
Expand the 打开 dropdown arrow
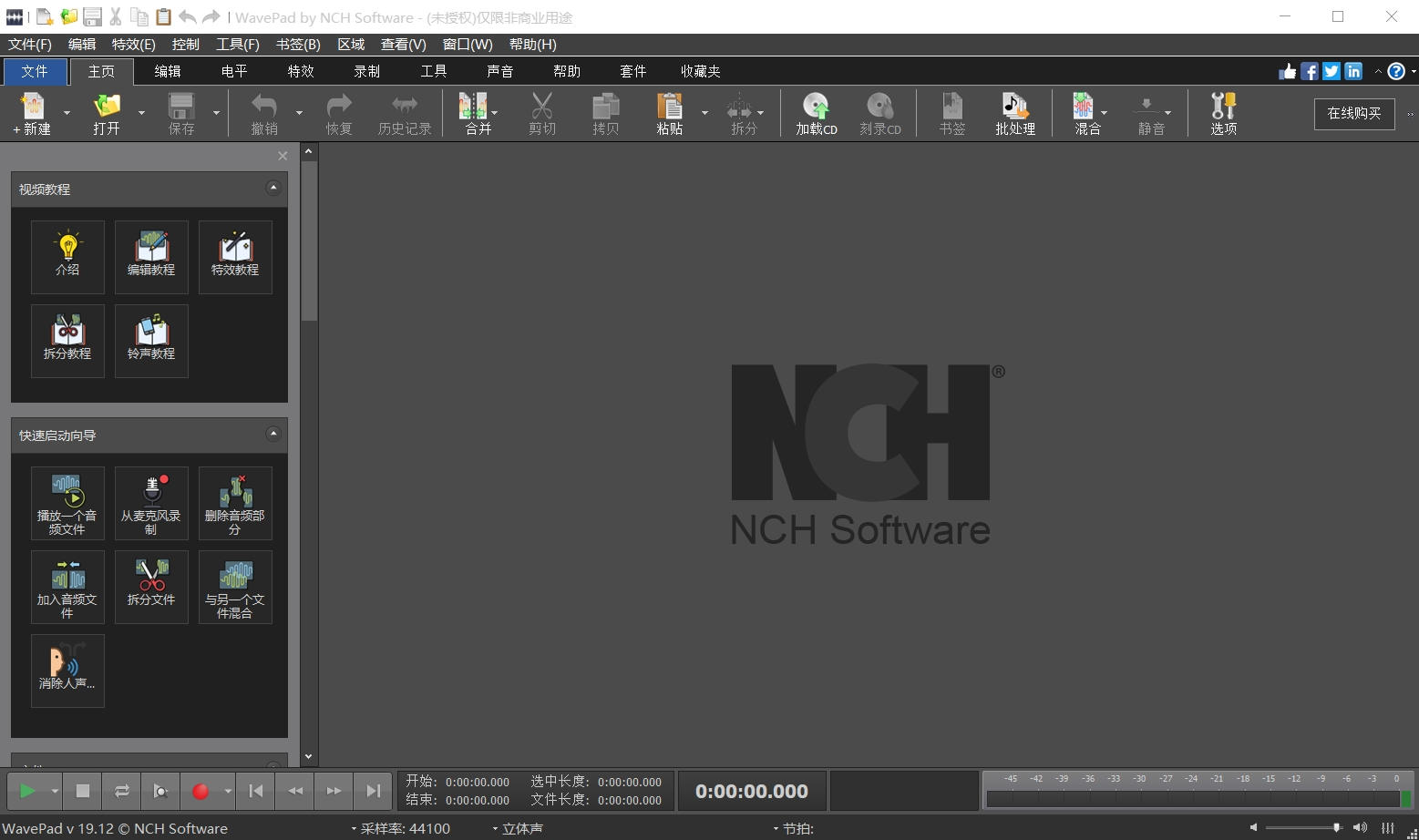[141, 113]
